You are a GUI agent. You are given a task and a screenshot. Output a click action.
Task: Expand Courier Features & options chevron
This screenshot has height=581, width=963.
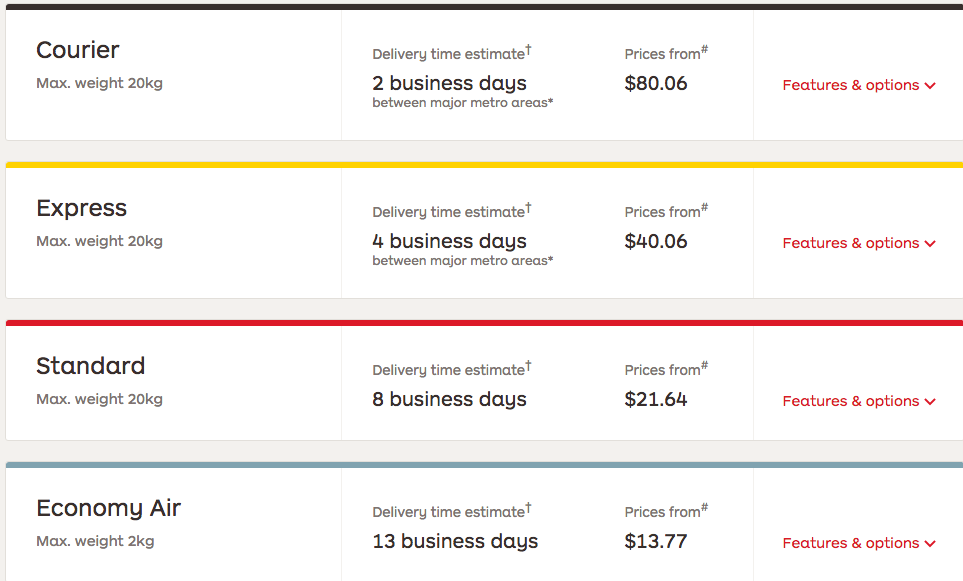pos(930,86)
